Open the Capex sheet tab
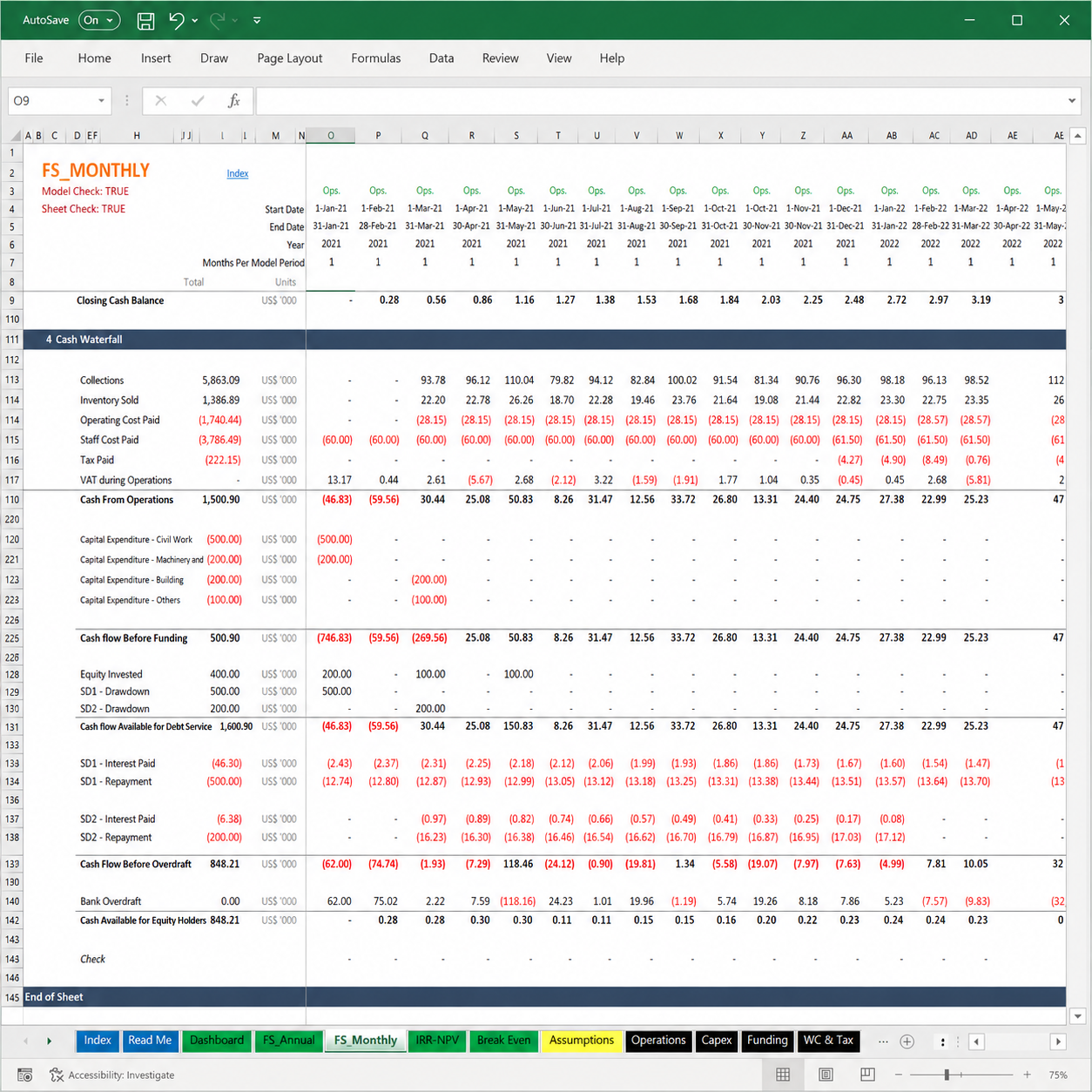Screen dimensions: 1092x1092 pos(717,1041)
